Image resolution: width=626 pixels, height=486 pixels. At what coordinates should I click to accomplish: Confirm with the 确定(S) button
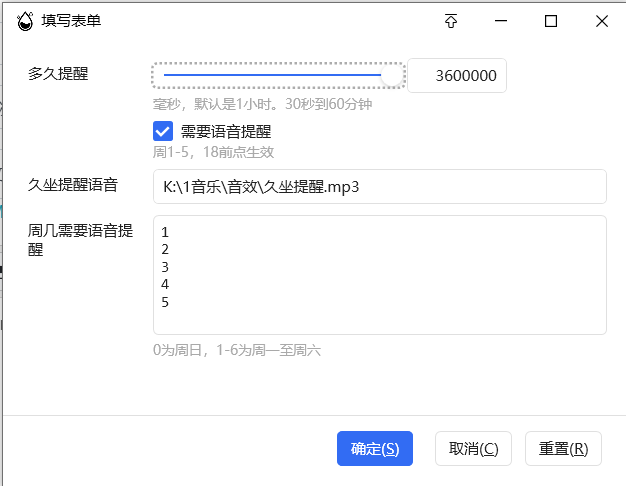click(375, 448)
